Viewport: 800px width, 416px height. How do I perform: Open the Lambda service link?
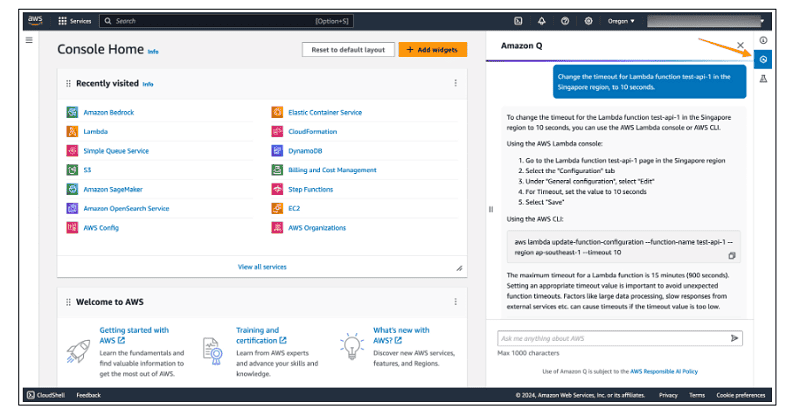click(x=95, y=132)
